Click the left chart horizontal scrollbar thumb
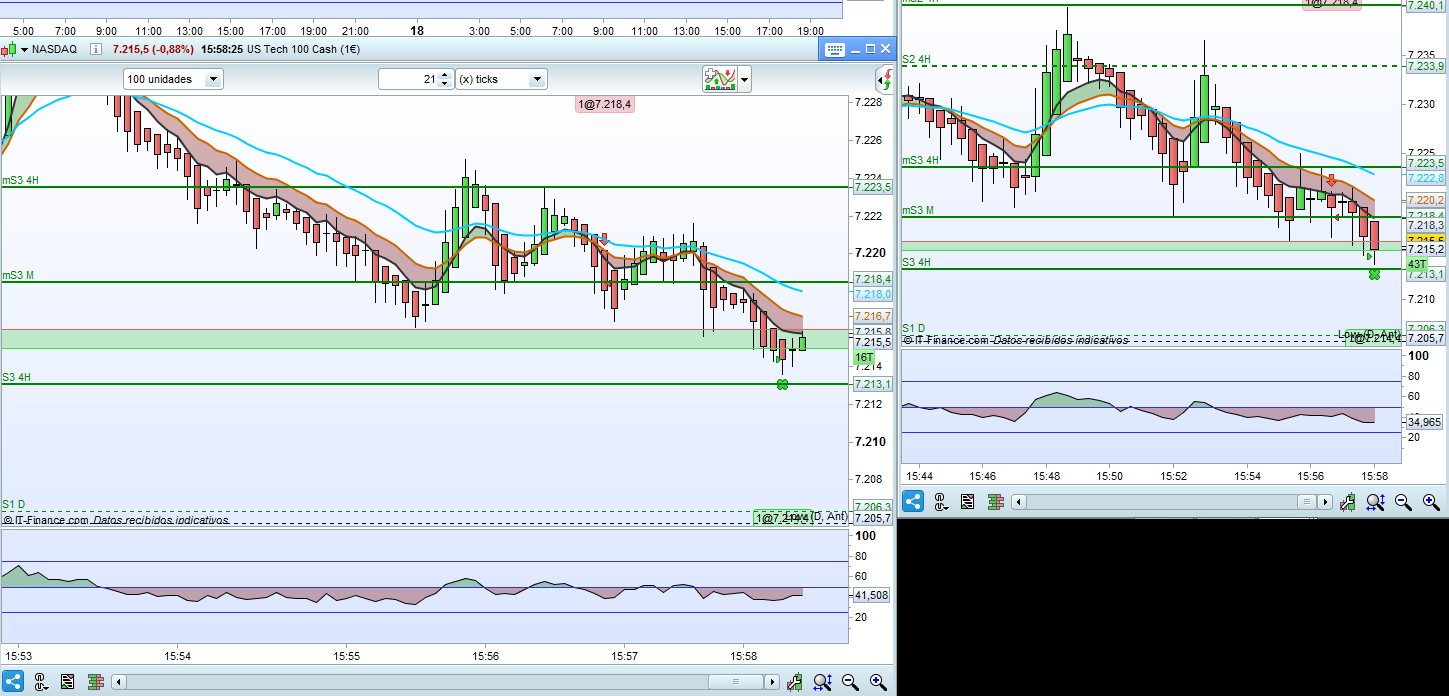The image size is (1449, 696). tap(735, 682)
